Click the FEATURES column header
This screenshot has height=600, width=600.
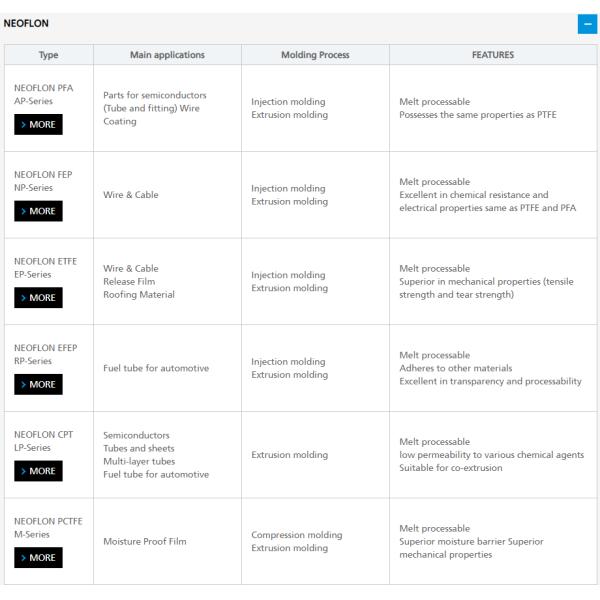coord(492,55)
